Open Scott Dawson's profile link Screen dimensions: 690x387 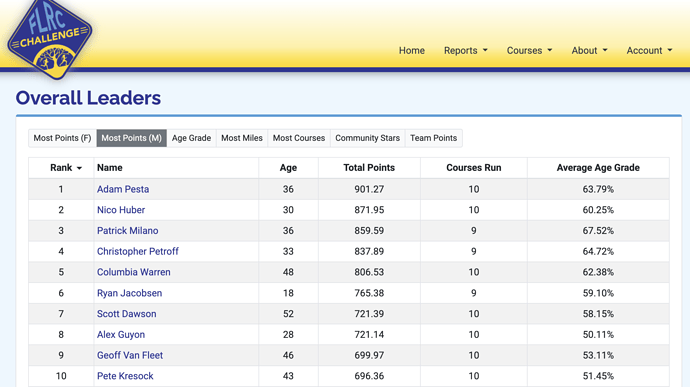click(127, 314)
